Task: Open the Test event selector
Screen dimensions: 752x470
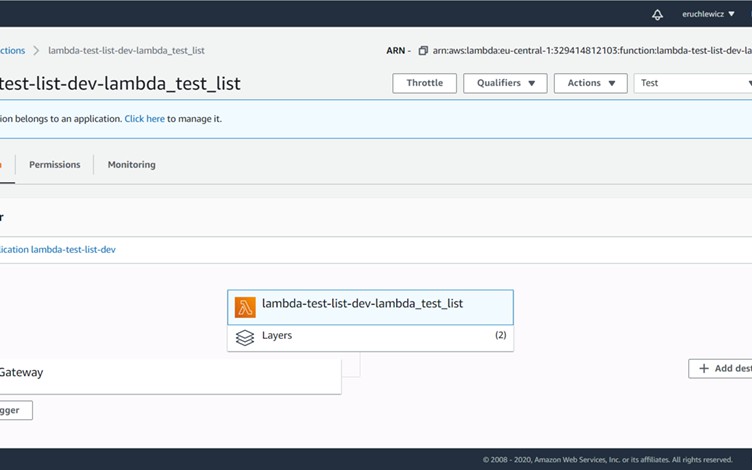Action: 693,83
